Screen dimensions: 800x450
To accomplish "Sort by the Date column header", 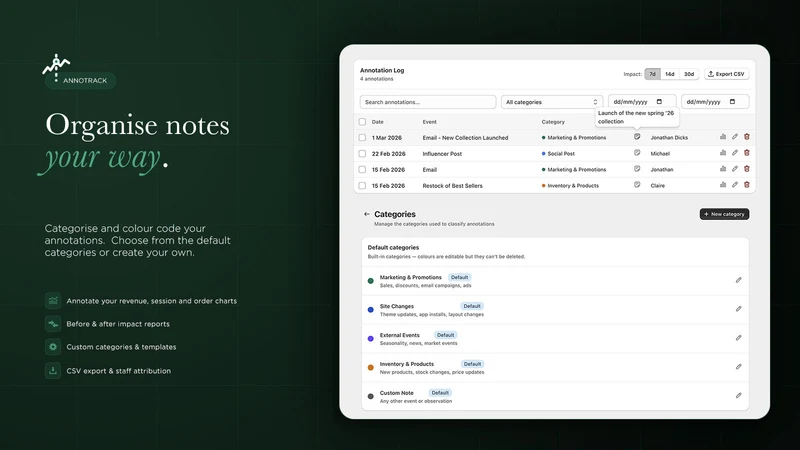I will click(x=378, y=122).
